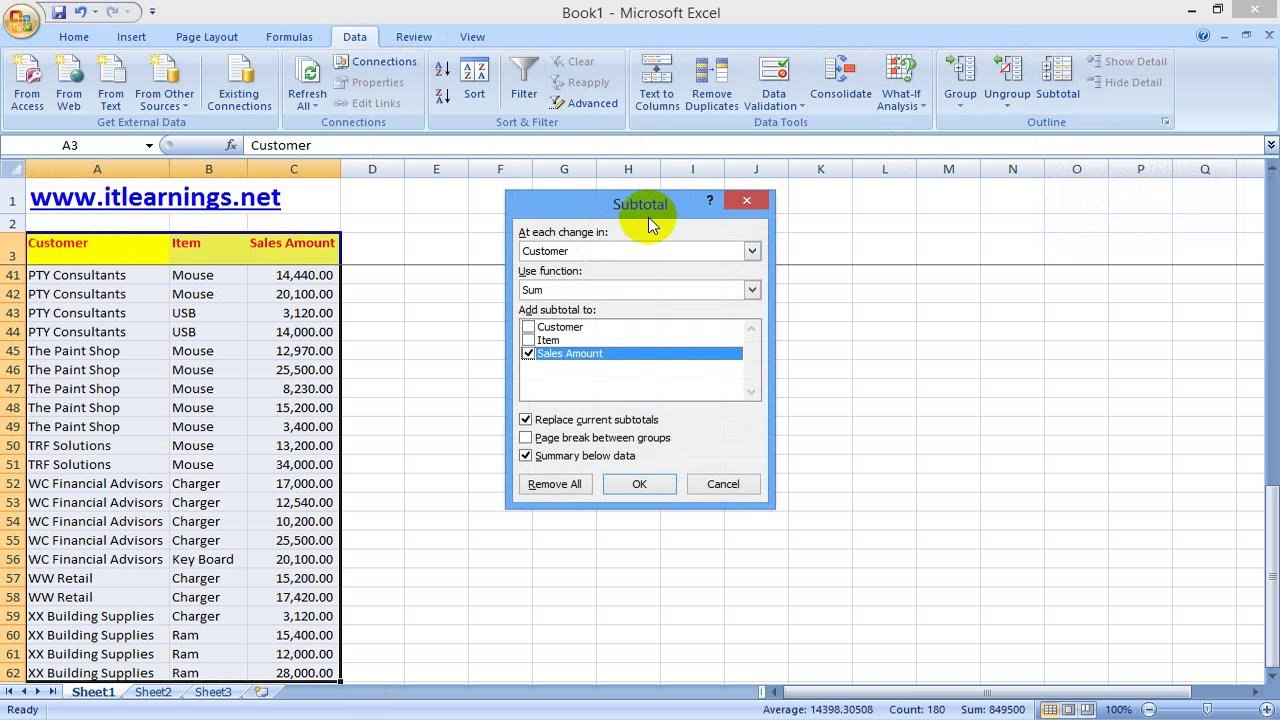Customize Quick Access Toolbar dropdown

tap(152, 12)
